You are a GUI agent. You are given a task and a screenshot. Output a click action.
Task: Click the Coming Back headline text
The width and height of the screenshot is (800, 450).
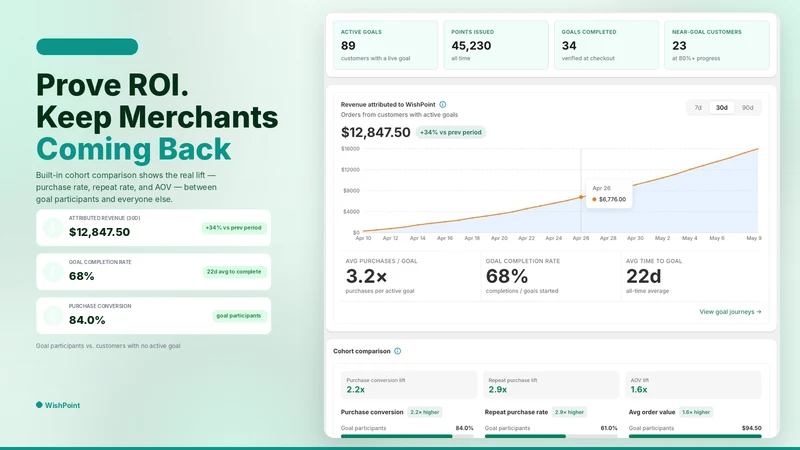(x=134, y=149)
